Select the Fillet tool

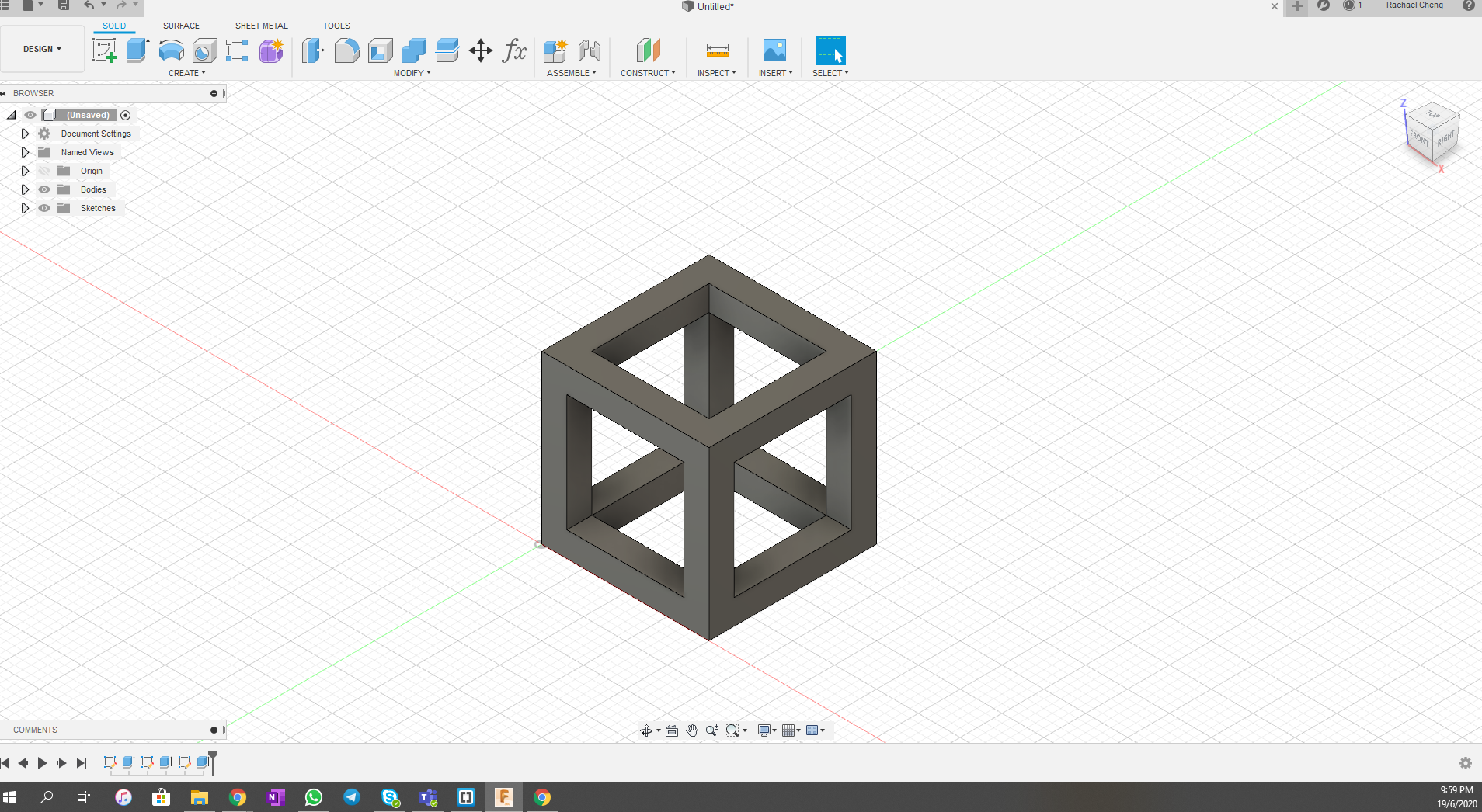pos(346,50)
